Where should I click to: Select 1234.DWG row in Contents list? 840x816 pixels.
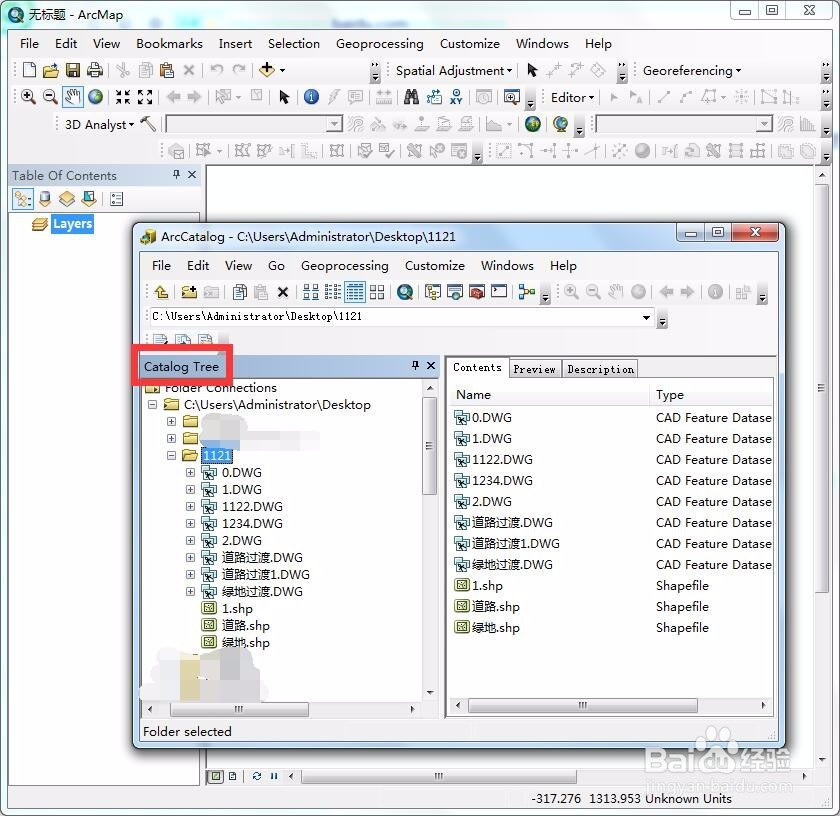point(612,481)
